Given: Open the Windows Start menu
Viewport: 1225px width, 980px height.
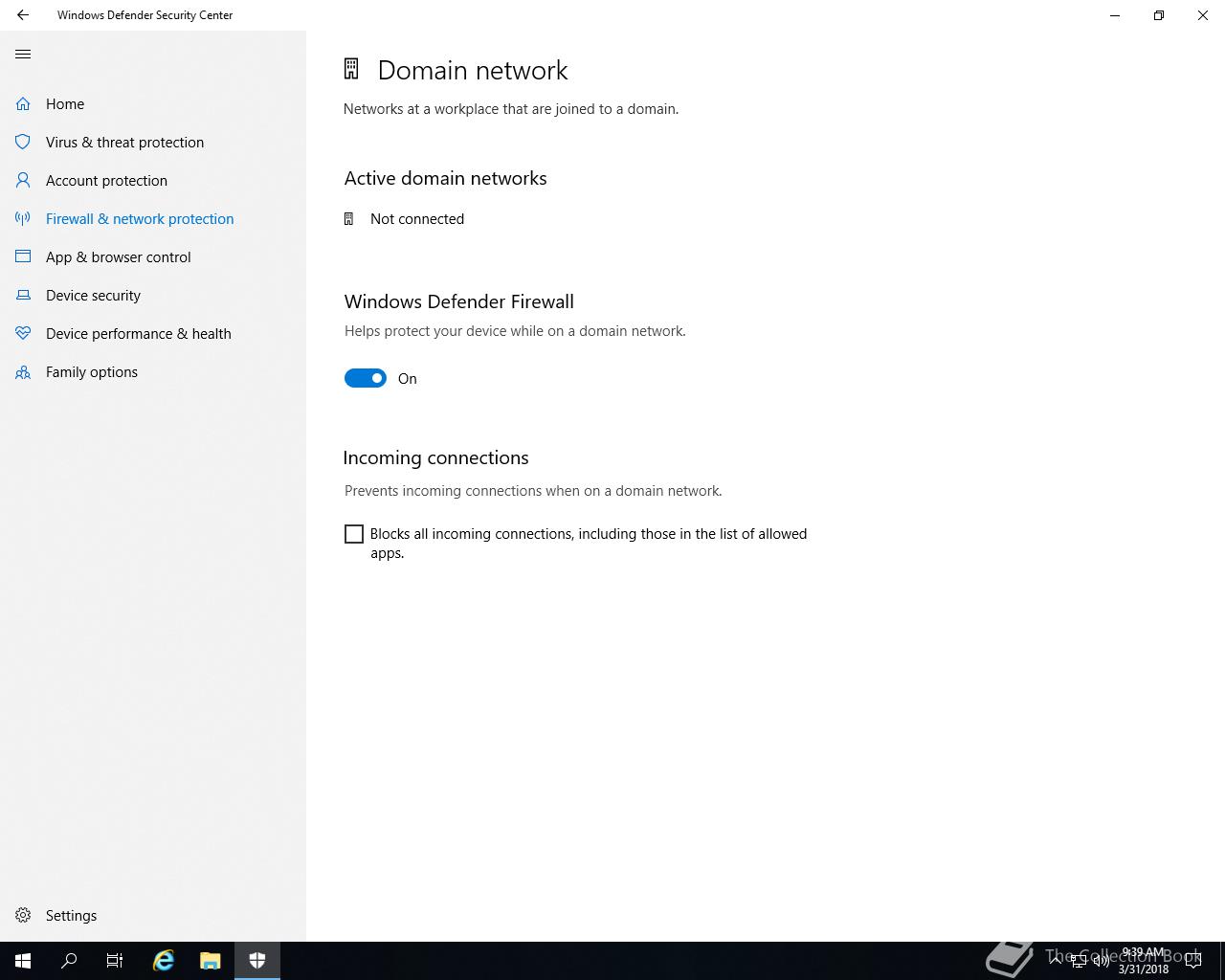Looking at the screenshot, I should tap(23, 961).
